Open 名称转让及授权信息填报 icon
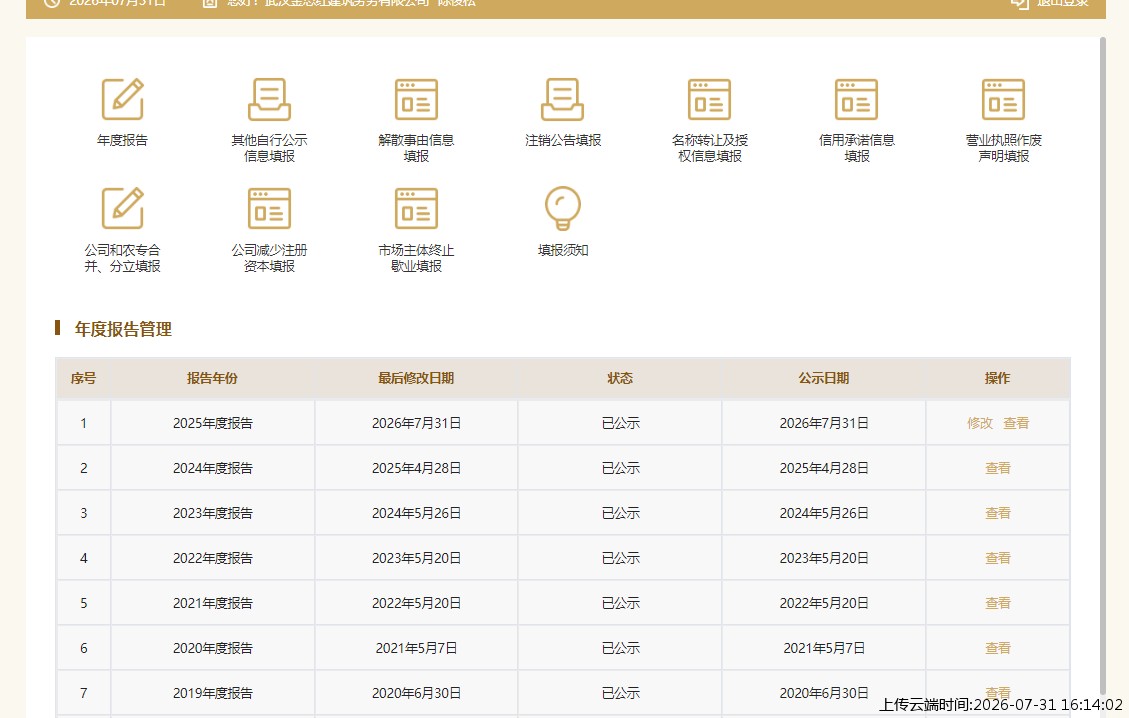The height and width of the screenshot is (718, 1129). click(709, 99)
